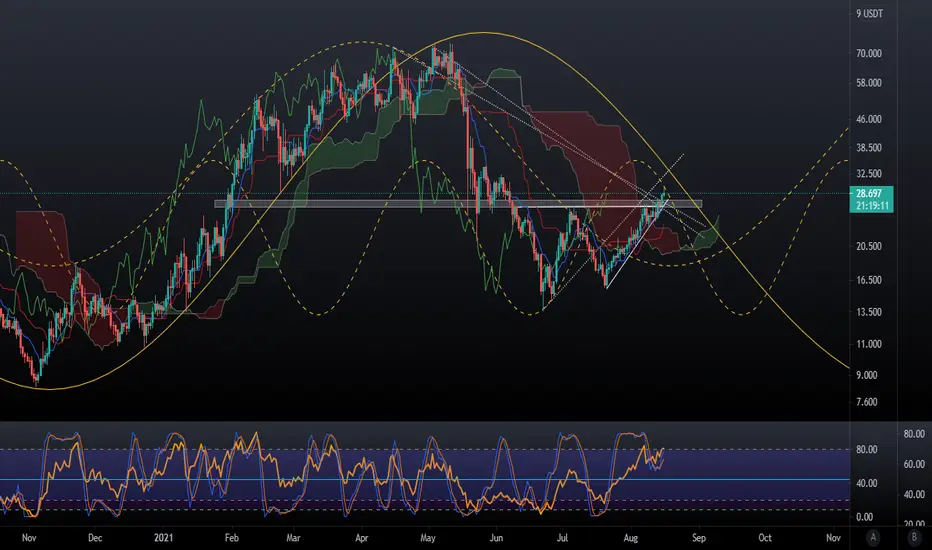Click the Mar label on time axis
The image size is (932, 550).
[x=293, y=538]
